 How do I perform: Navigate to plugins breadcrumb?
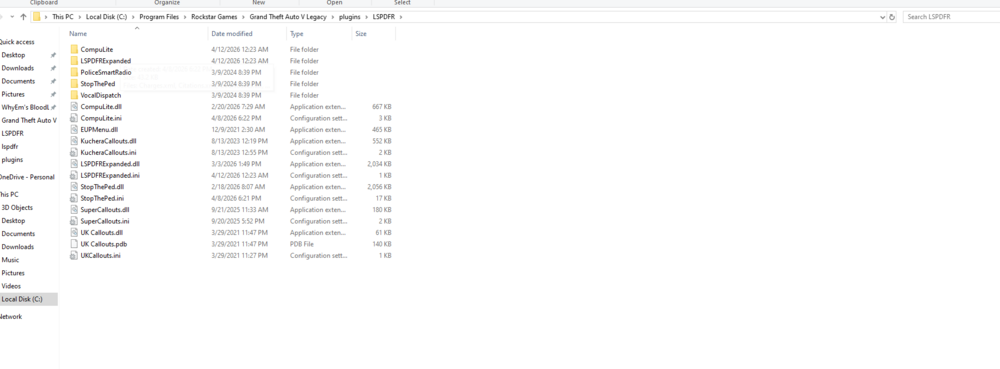pyautogui.click(x=349, y=17)
